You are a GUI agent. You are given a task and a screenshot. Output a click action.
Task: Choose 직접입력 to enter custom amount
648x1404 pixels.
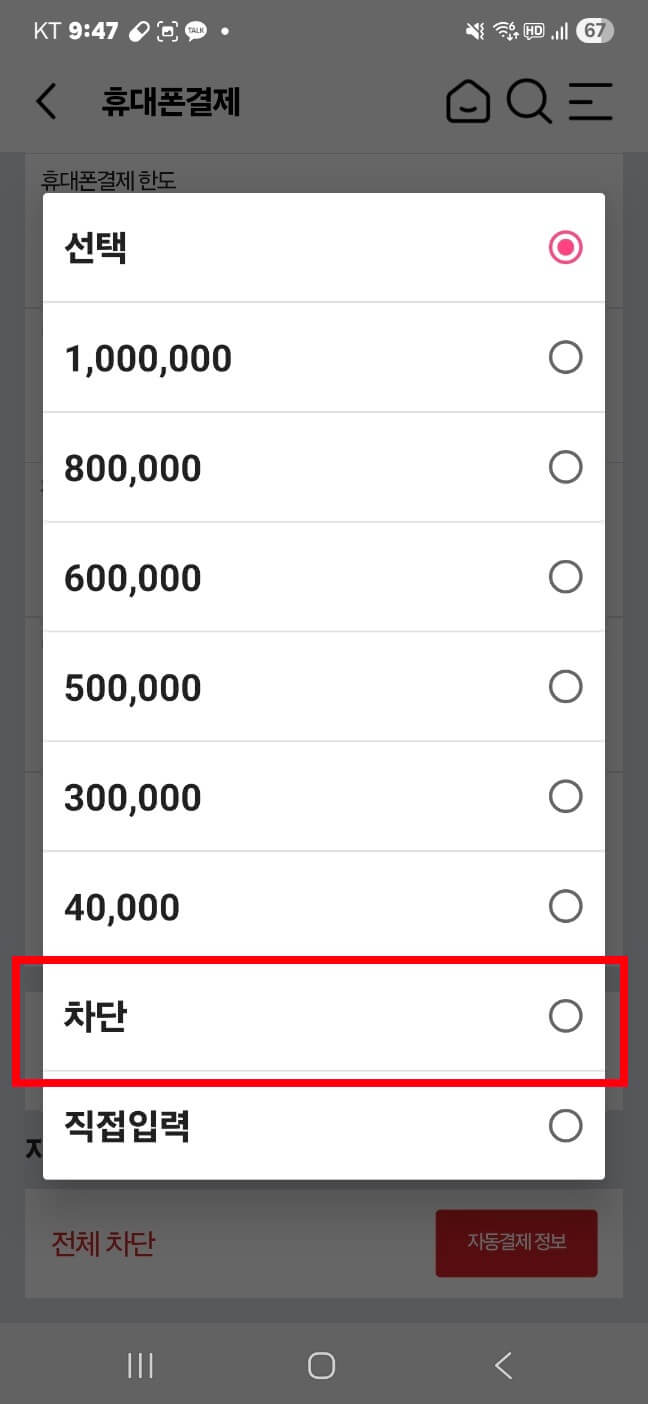coord(566,1126)
